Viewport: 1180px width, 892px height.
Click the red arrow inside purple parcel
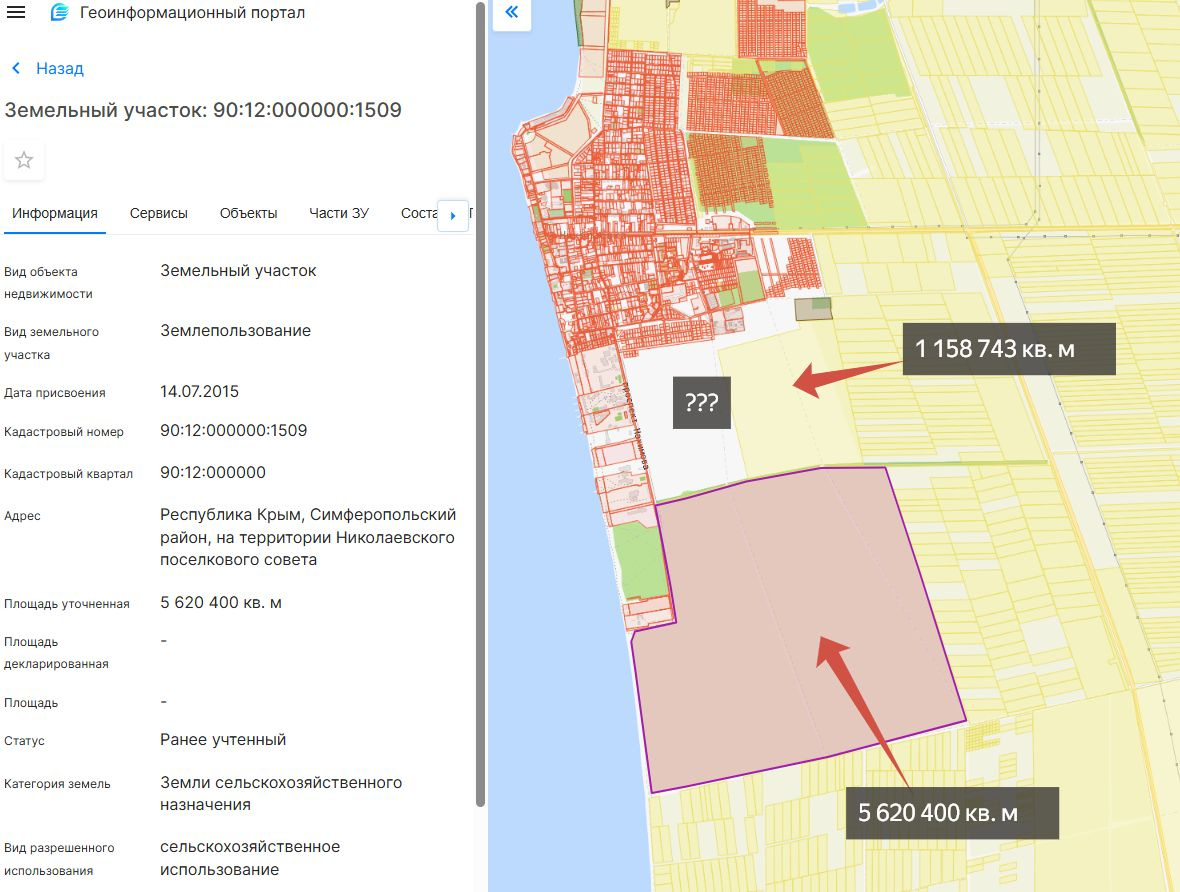(860, 700)
